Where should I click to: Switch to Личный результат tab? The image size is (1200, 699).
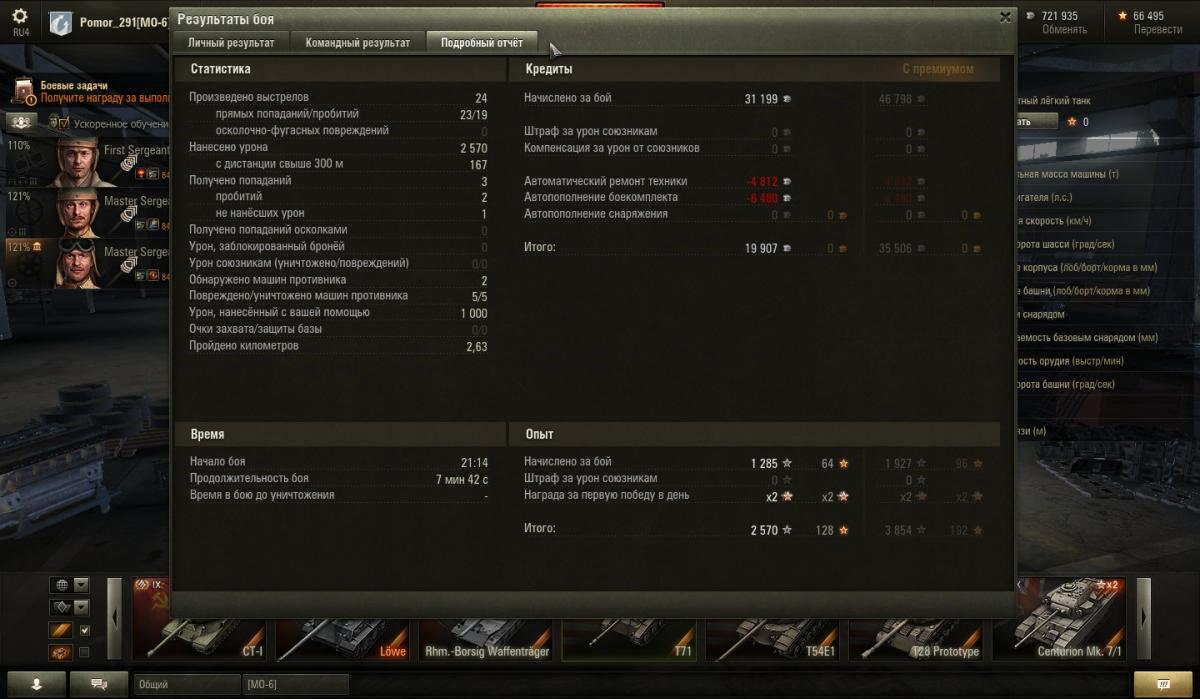pos(231,42)
